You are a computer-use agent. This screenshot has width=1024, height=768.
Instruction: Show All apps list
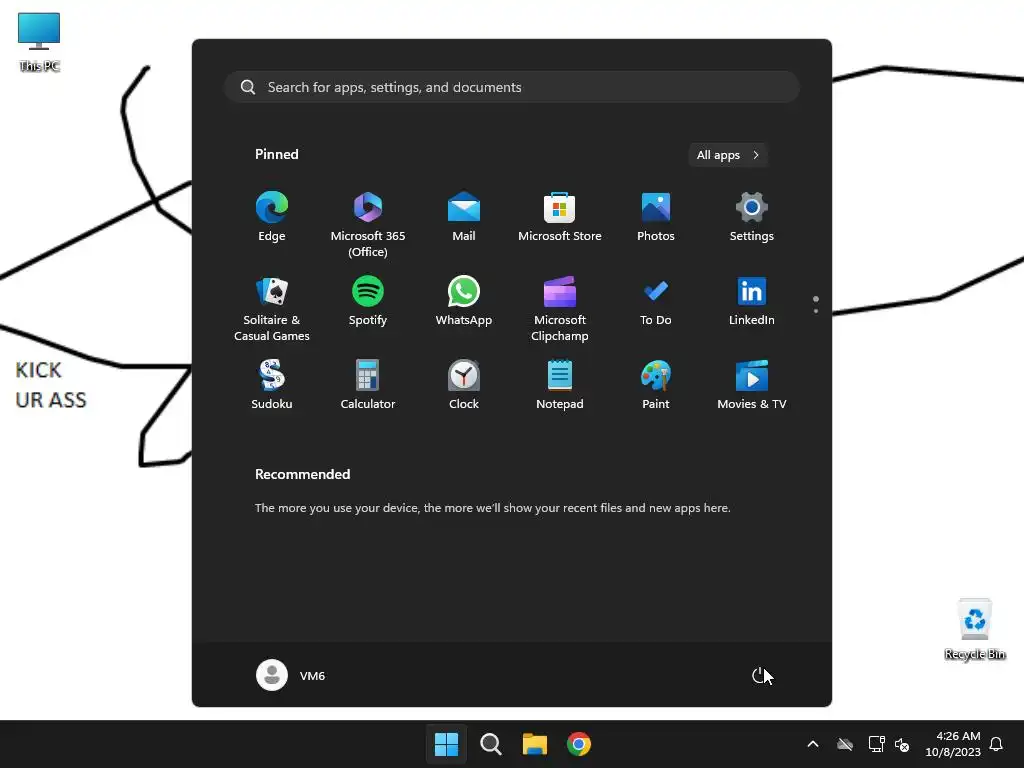pyautogui.click(x=728, y=155)
